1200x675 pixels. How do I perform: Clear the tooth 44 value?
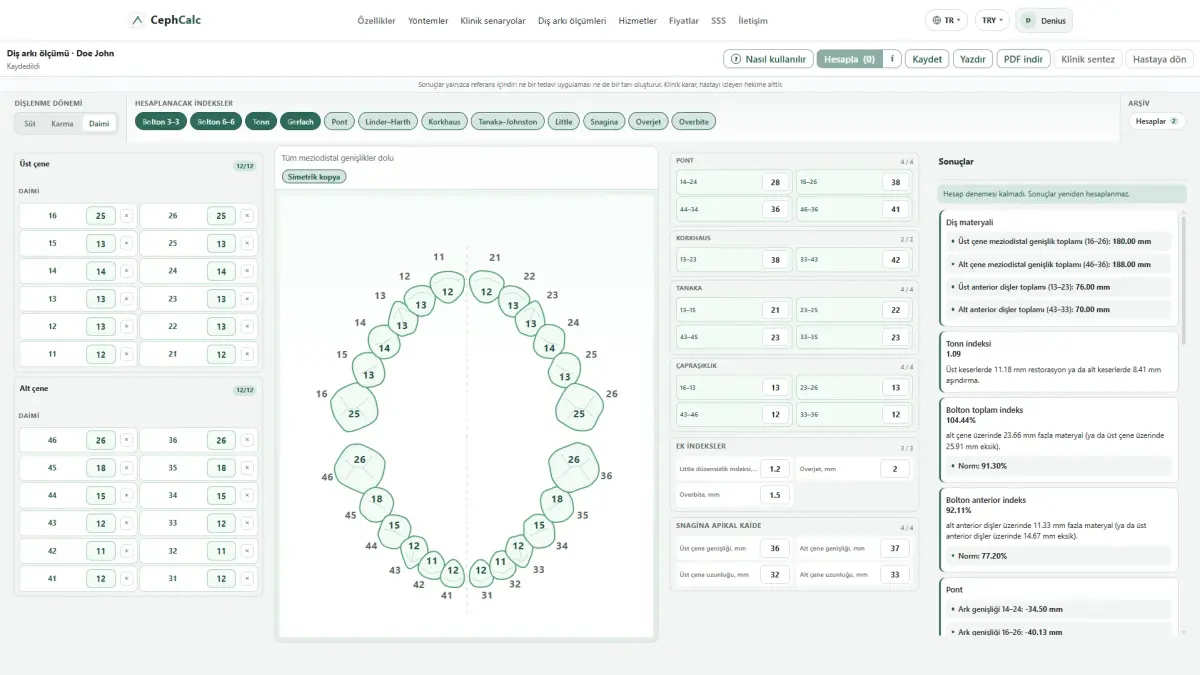pos(126,495)
